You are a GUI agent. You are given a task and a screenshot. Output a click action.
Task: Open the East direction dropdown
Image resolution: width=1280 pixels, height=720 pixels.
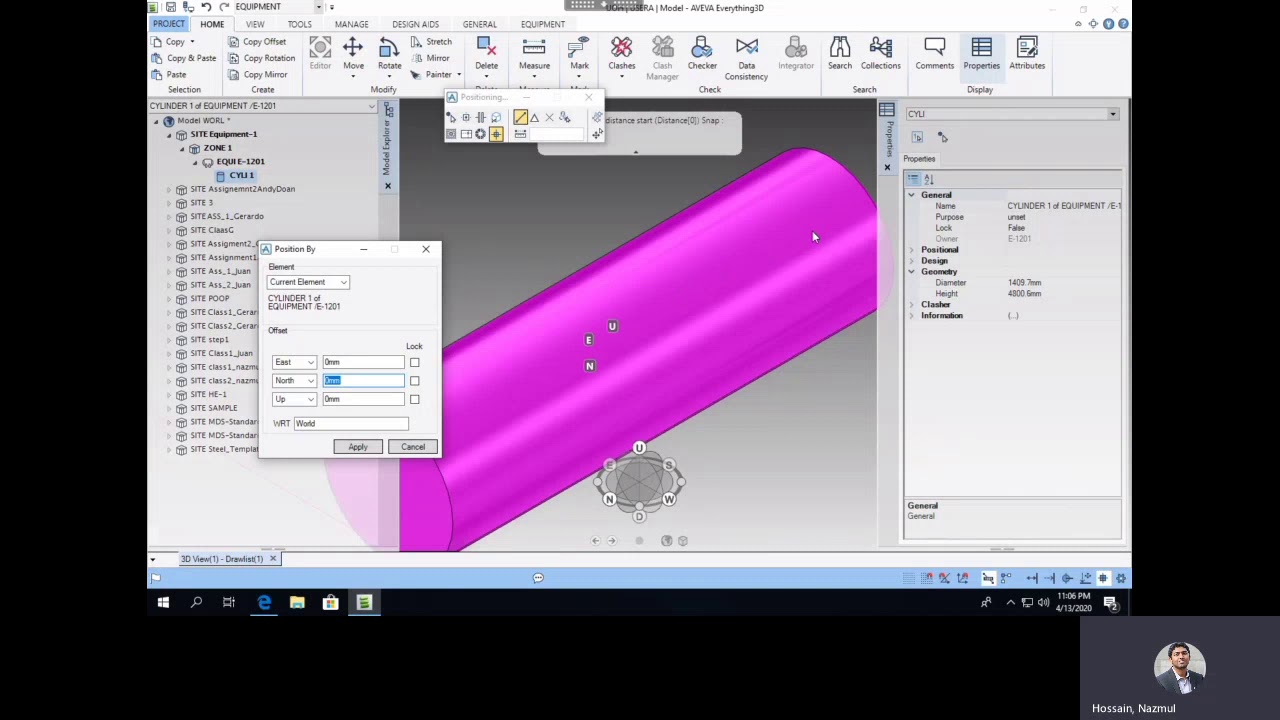294,362
